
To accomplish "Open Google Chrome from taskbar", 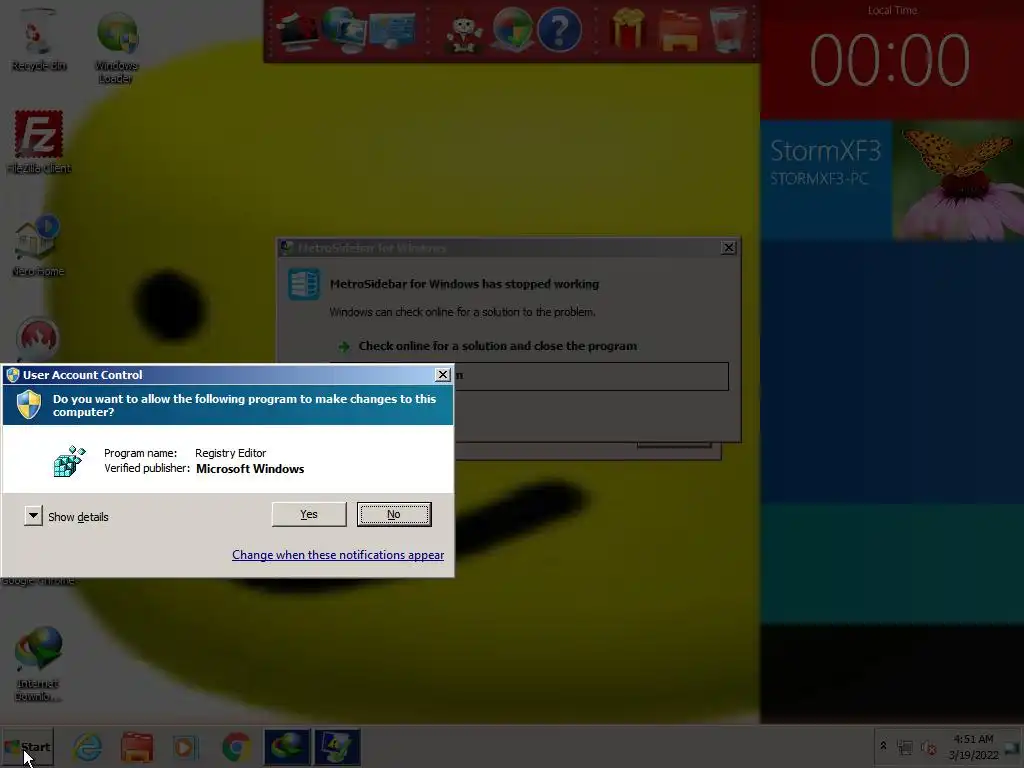I will tap(236, 746).
